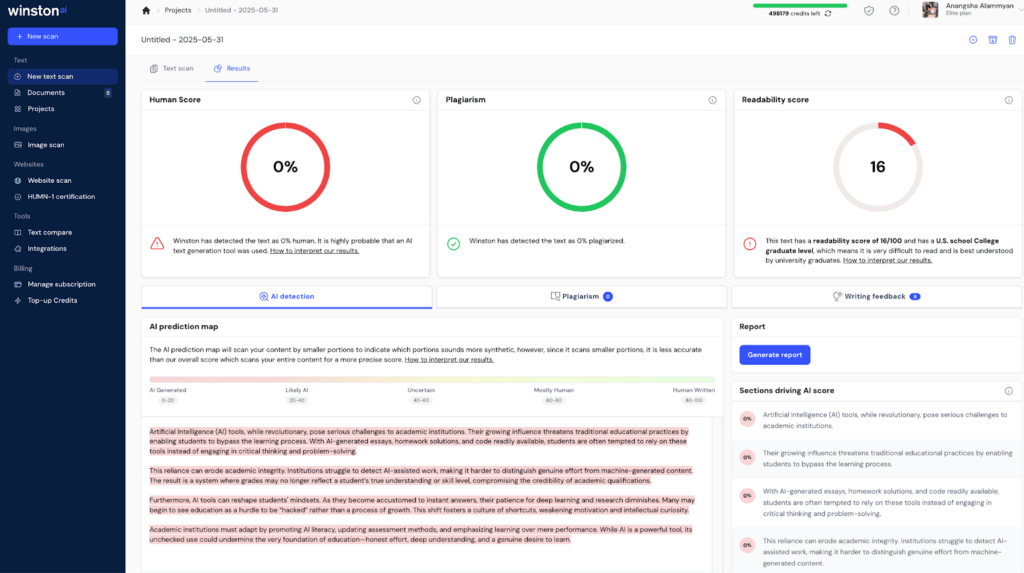Delete this scan with the trash icon
This screenshot has height=573, width=1024.
click(1012, 40)
